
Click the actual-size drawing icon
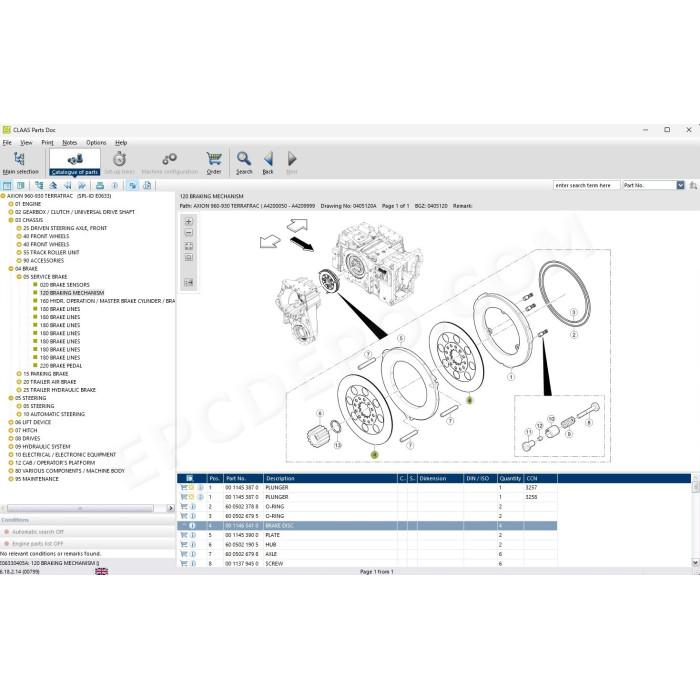tap(188, 258)
